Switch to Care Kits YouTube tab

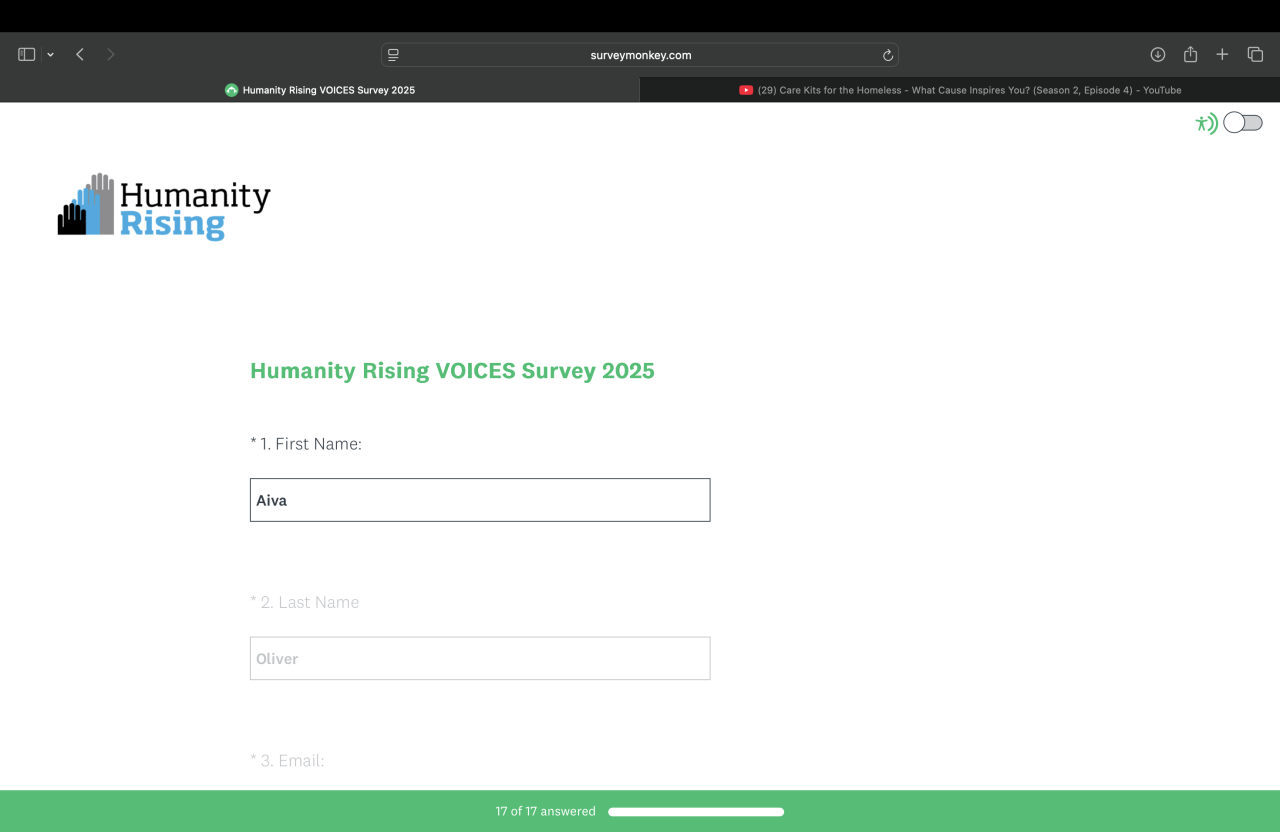[960, 90]
